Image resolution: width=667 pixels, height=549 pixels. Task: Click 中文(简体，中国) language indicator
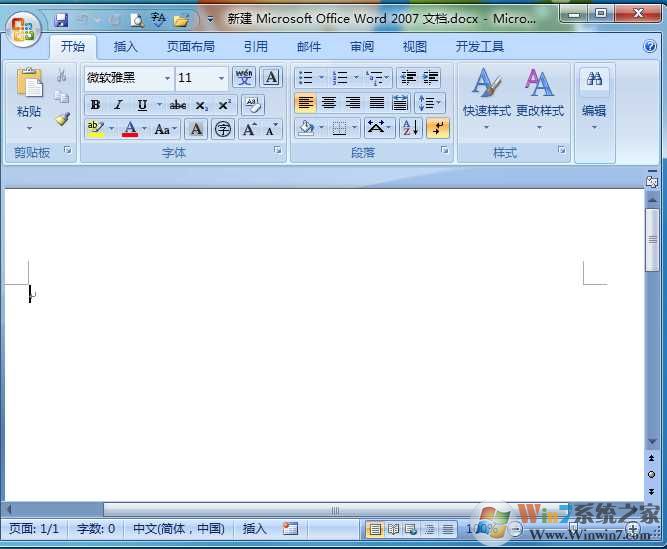(179, 529)
